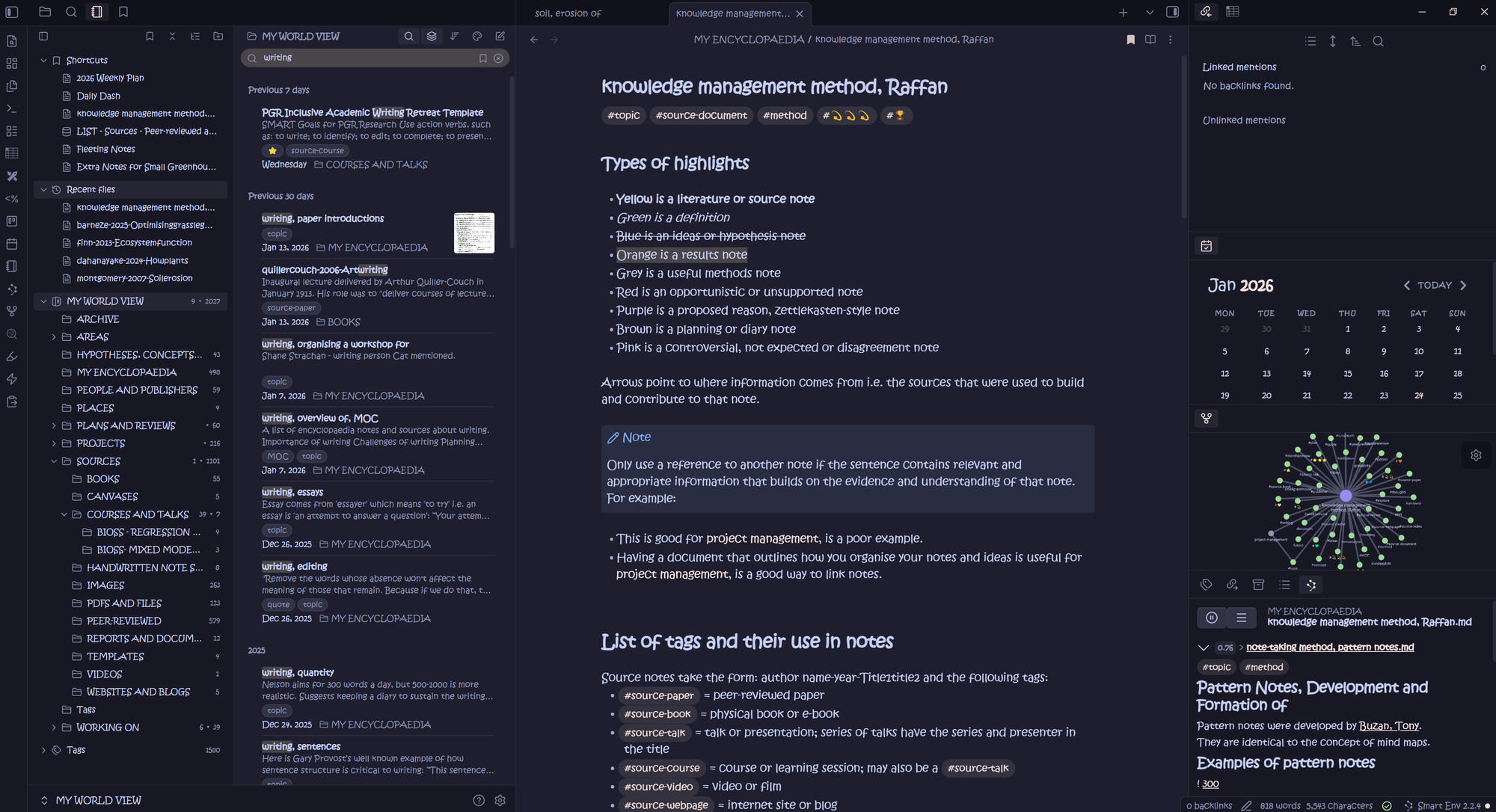
Task: Switch to the 'soil, erosion of' tab
Action: tap(568, 13)
